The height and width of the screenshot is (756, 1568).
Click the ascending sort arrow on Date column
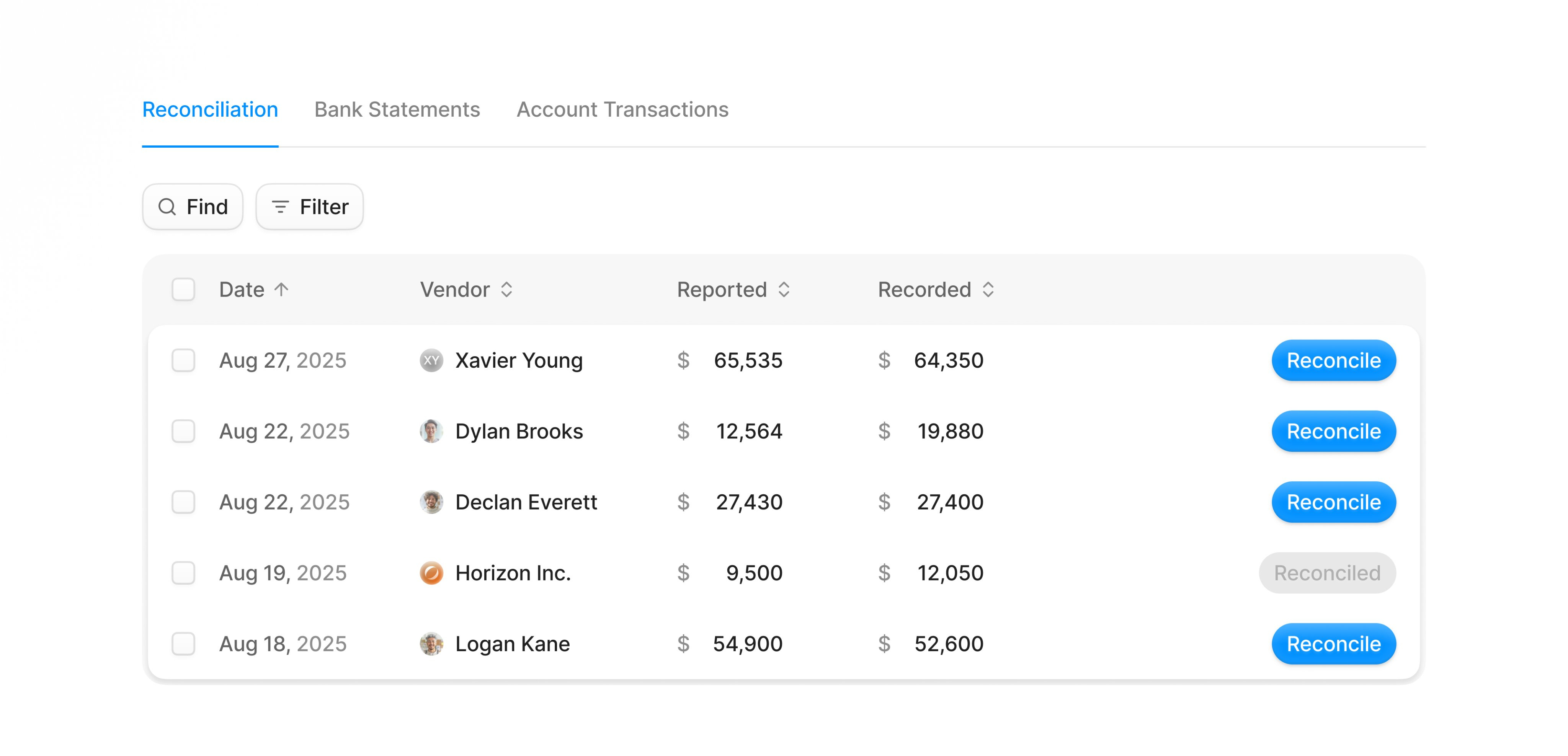pyautogui.click(x=282, y=290)
